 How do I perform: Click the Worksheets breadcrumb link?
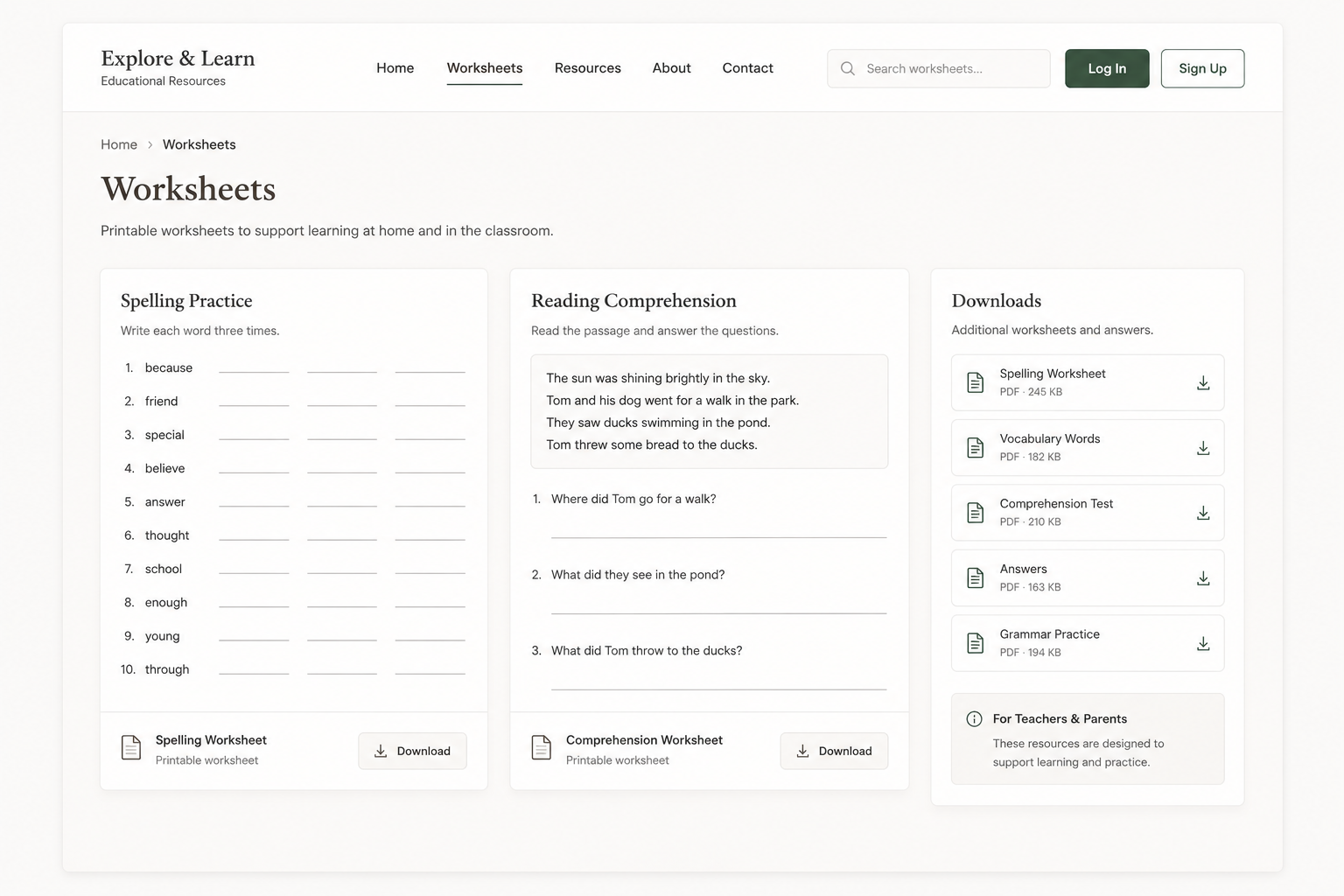point(199,145)
